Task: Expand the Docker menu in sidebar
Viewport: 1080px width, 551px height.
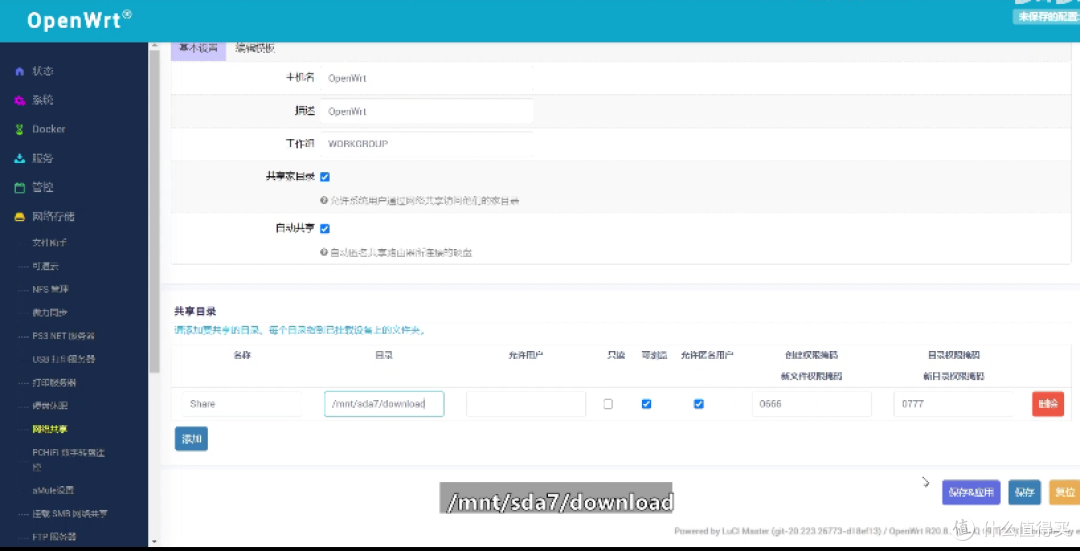Action: (x=49, y=130)
